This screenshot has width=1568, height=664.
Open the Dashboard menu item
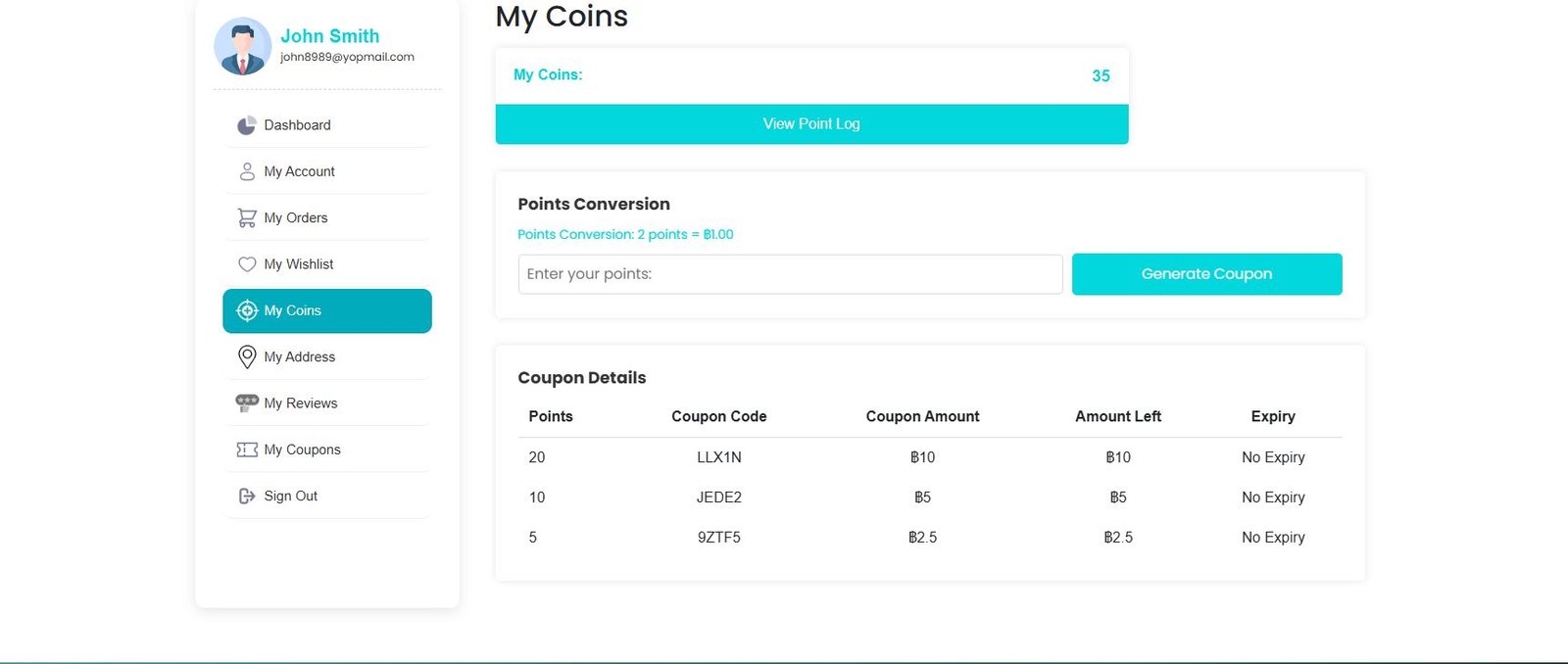tap(297, 125)
